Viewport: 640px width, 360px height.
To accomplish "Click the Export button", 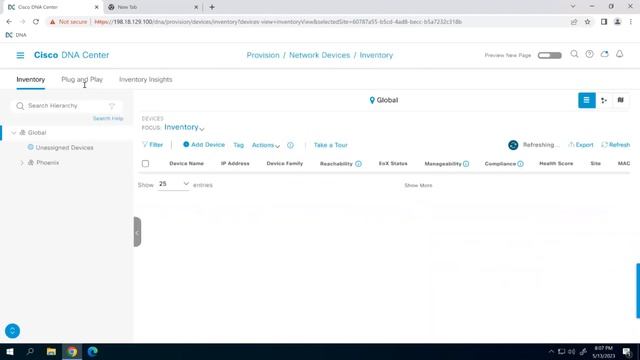I will point(581,145).
